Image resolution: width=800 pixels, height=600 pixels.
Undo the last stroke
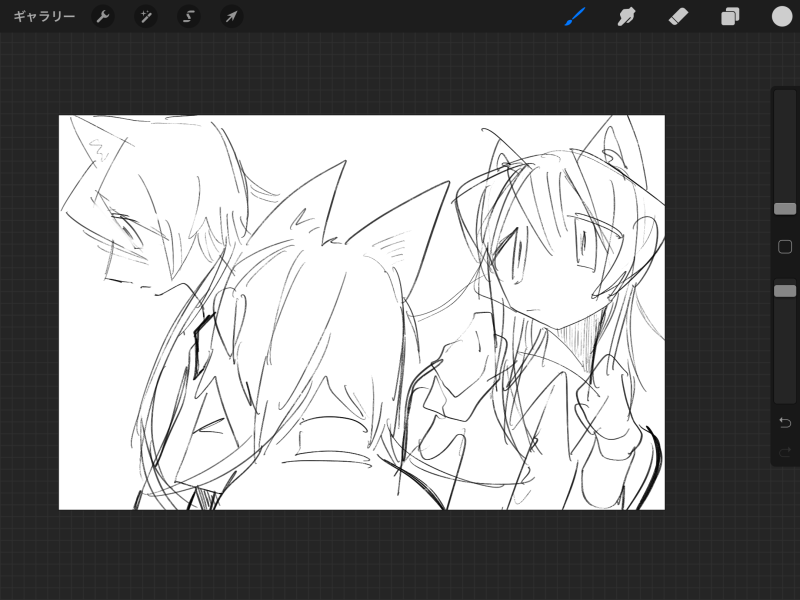(x=785, y=422)
